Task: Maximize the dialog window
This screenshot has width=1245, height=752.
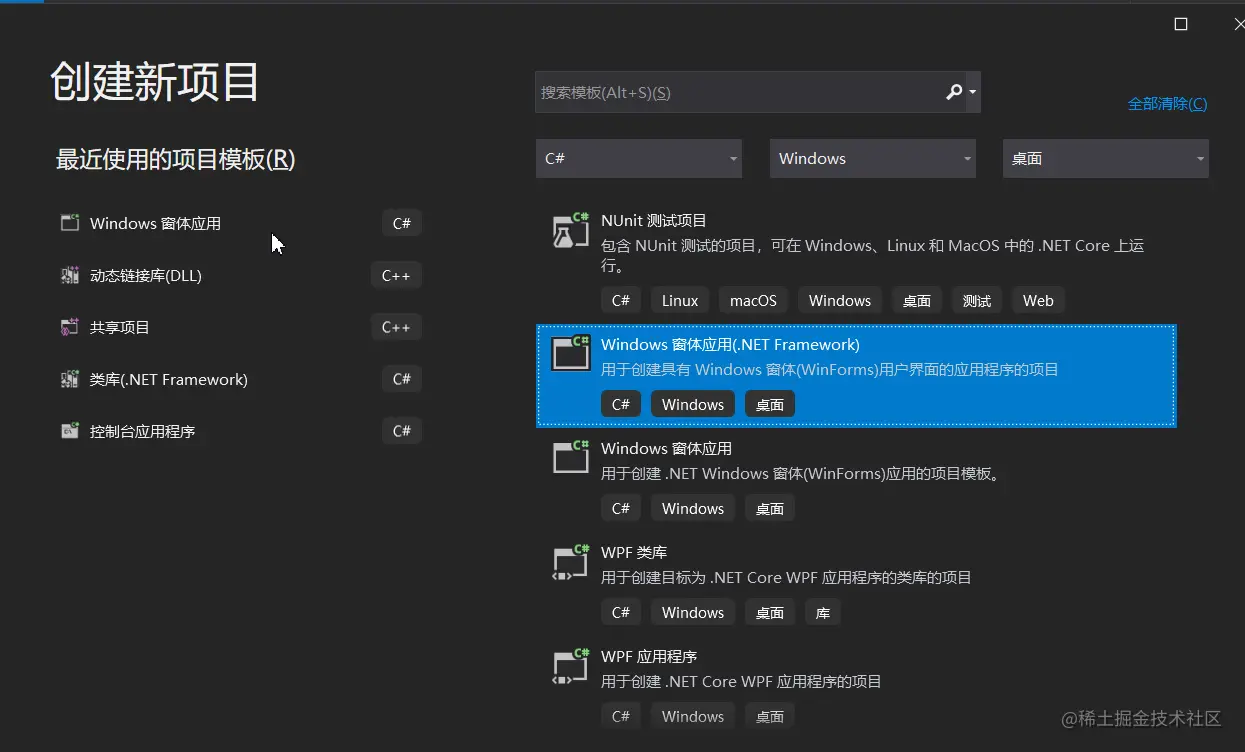Action: coord(1181,24)
